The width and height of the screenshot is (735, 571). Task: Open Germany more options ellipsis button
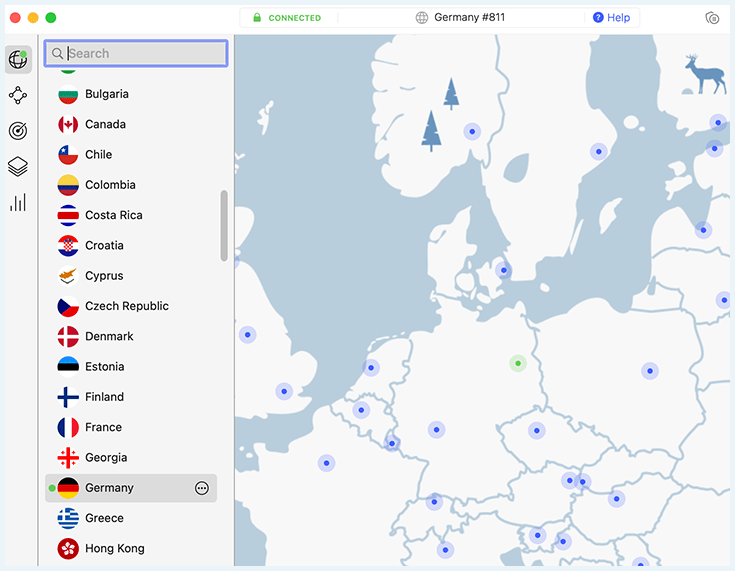coord(202,488)
